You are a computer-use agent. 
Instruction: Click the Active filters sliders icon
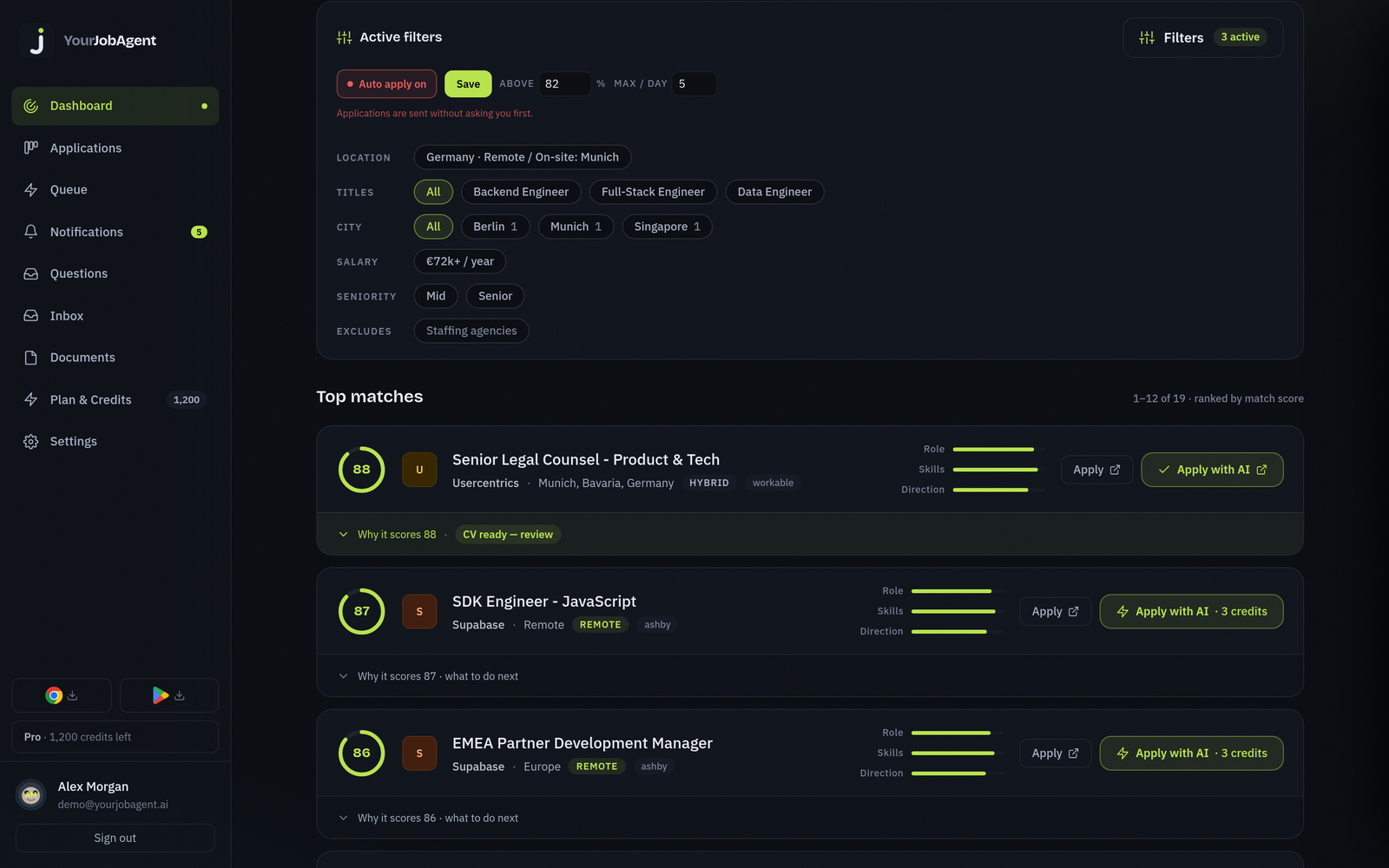(345, 37)
